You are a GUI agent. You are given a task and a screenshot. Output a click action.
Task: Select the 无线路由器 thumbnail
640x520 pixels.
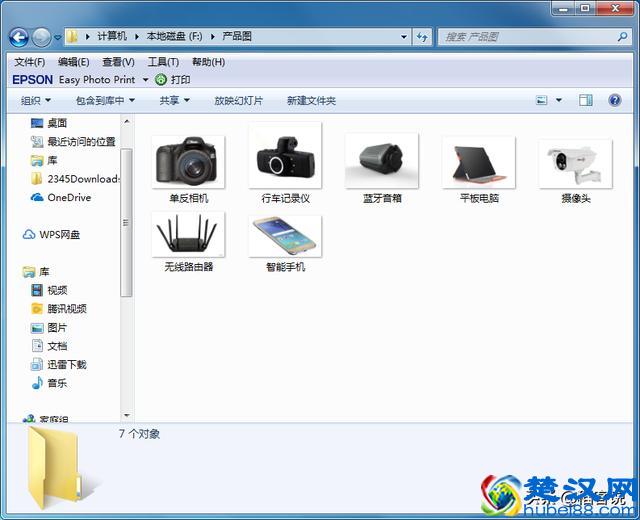coord(188,234)
